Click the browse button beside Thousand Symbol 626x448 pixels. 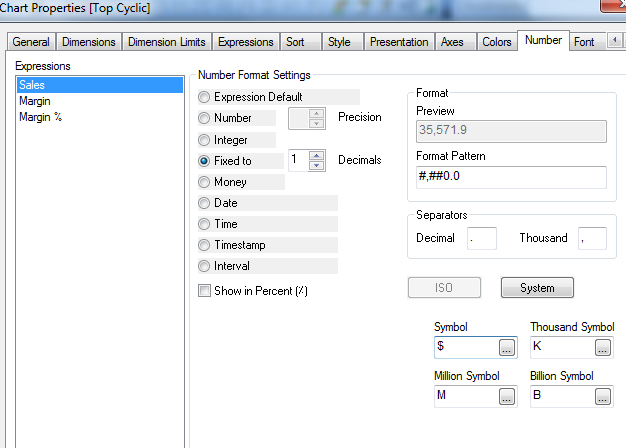pyautogui.click(x=603, y=348)
